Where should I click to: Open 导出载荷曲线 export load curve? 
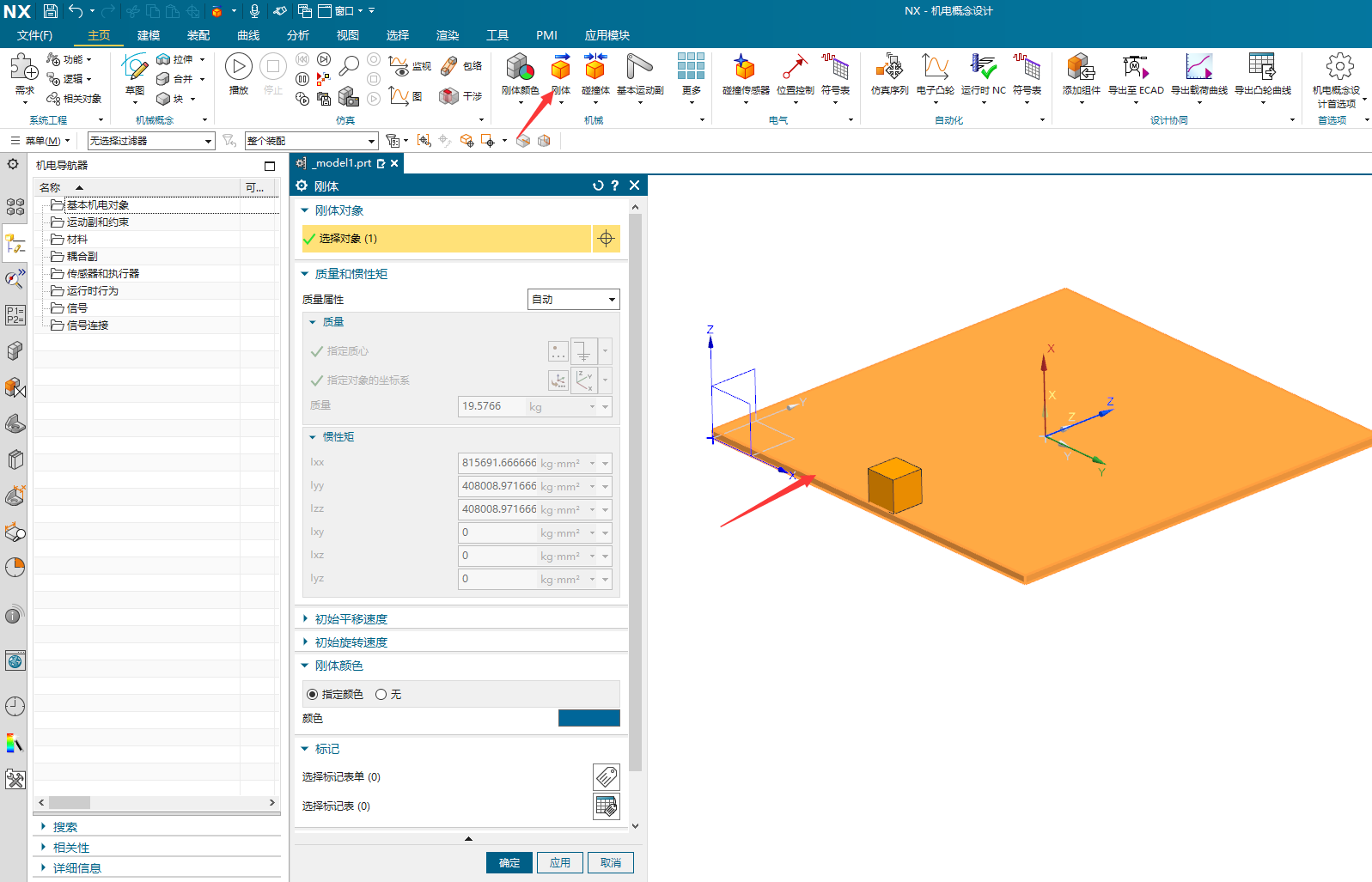coord(1198,69)
